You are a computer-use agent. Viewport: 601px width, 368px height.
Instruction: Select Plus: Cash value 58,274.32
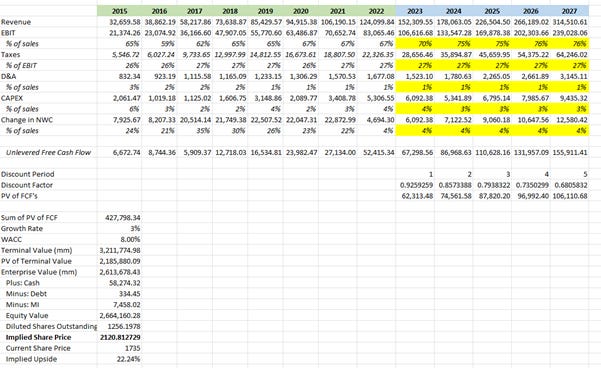125,283
